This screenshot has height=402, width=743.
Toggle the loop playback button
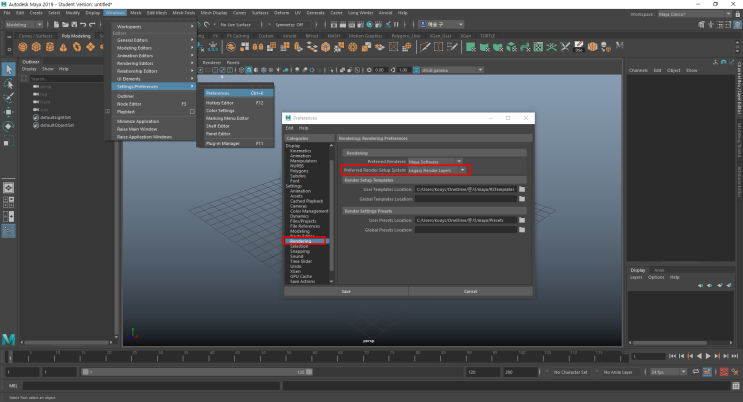tap(696, 372)
